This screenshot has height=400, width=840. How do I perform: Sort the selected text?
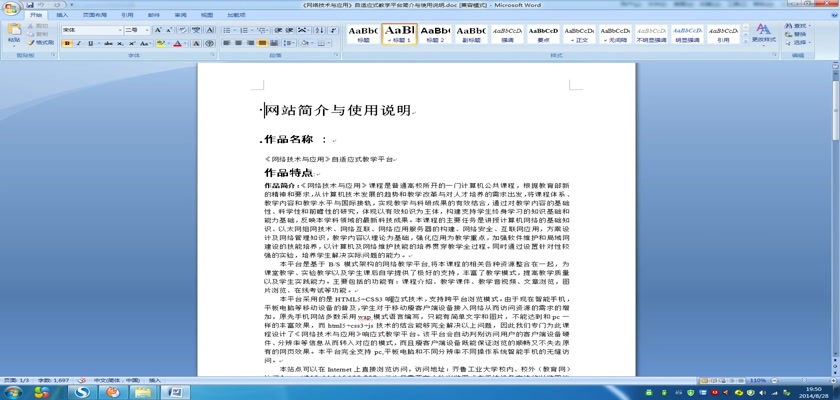click(x=319, y=30)
